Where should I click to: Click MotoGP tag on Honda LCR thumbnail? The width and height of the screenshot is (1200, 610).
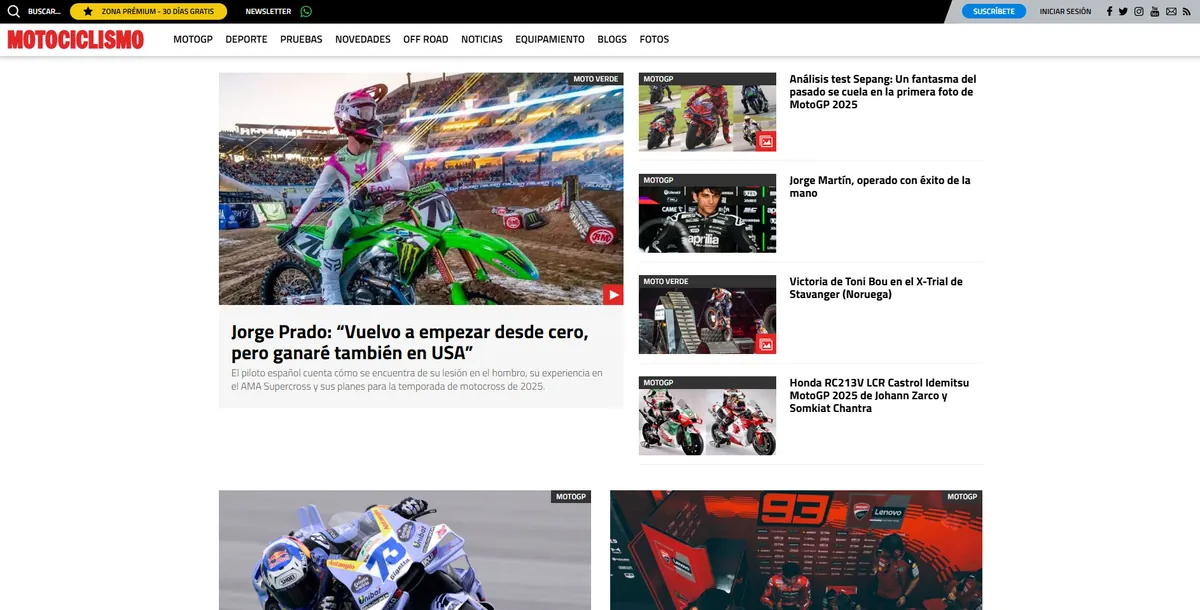[x=658, y=382]
